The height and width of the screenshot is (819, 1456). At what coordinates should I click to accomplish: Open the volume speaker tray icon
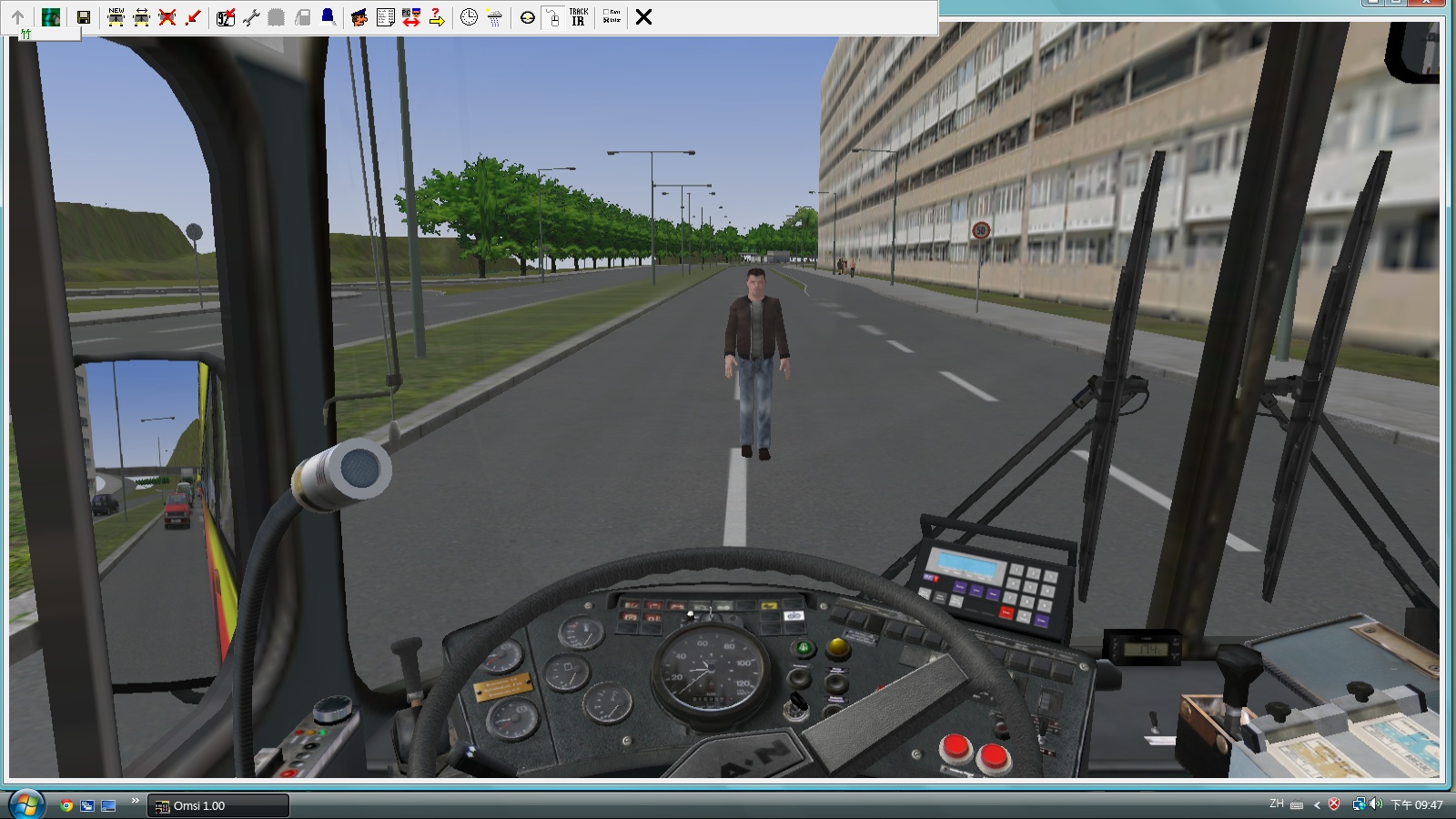[1375, 804]
